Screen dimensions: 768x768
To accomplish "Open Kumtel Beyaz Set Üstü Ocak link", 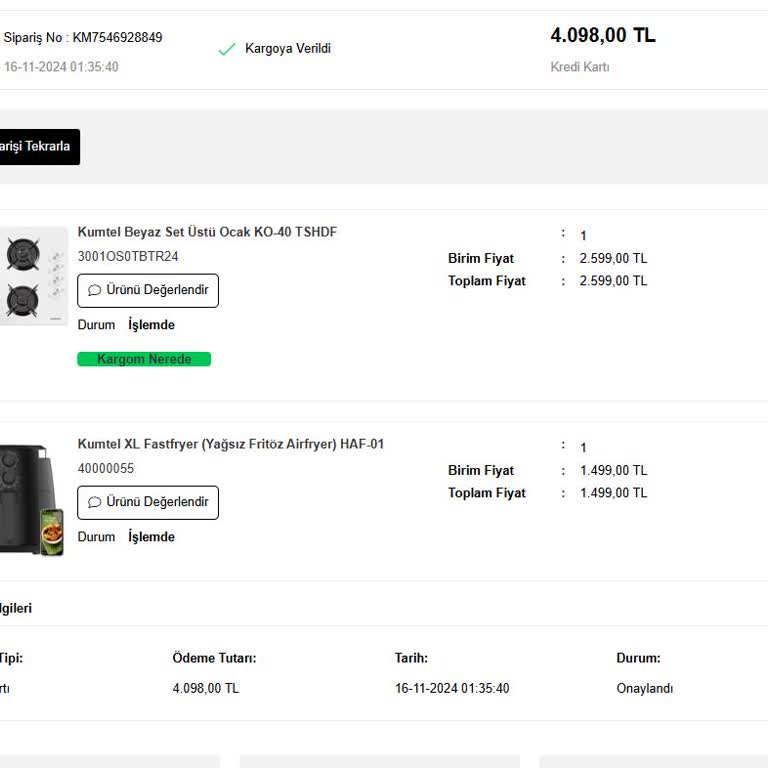I will coord(207,232).
